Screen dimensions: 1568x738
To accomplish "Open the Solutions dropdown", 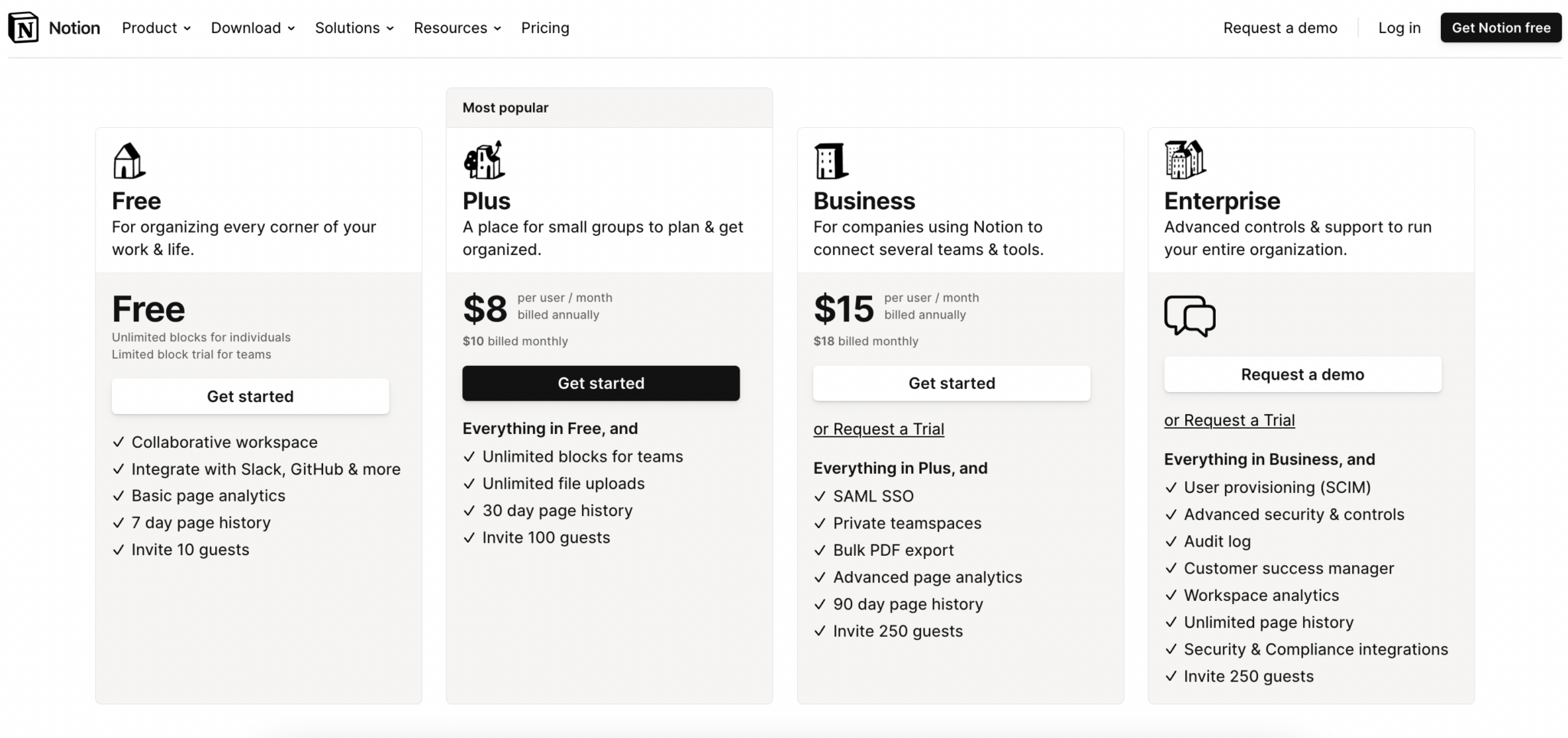I will pyautogui.click(x=353, y=28).
